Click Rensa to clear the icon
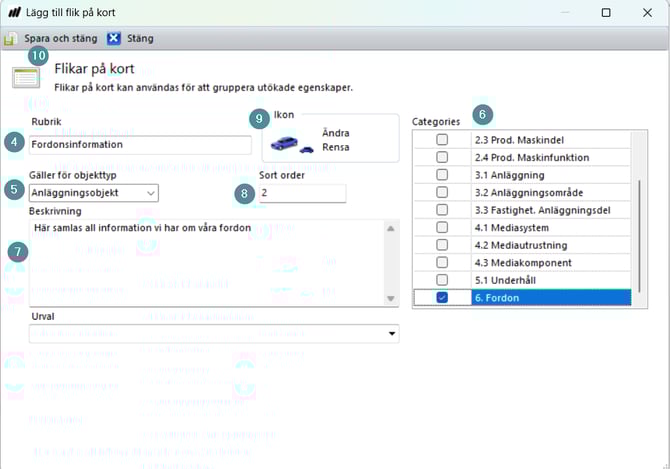Viewport: 670px width, 469px height. (x=335, y=147)
